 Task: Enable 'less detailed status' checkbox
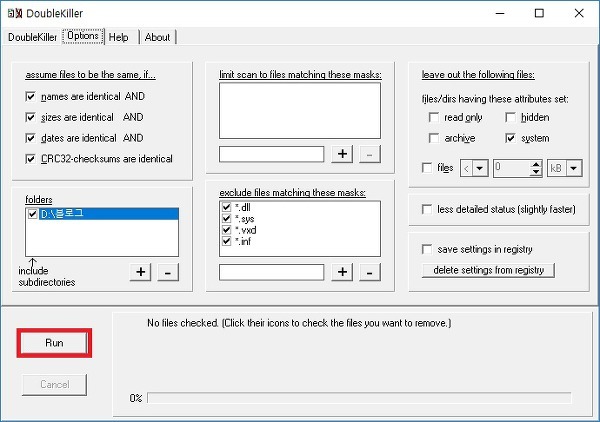427,209
